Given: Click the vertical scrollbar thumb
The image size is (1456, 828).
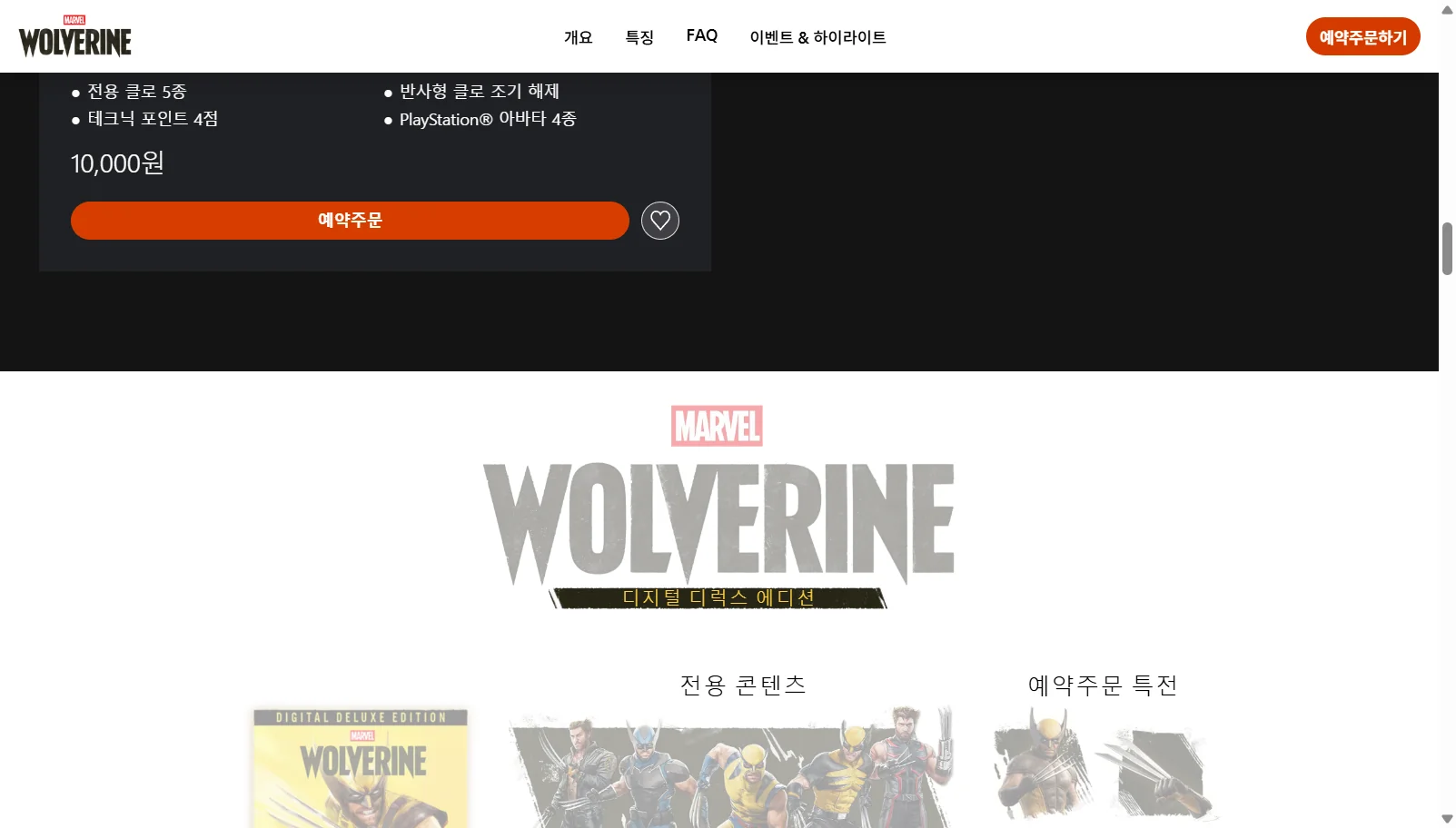Looking at the screenshot, I should pyautogui.click(x=1447, y=248).
